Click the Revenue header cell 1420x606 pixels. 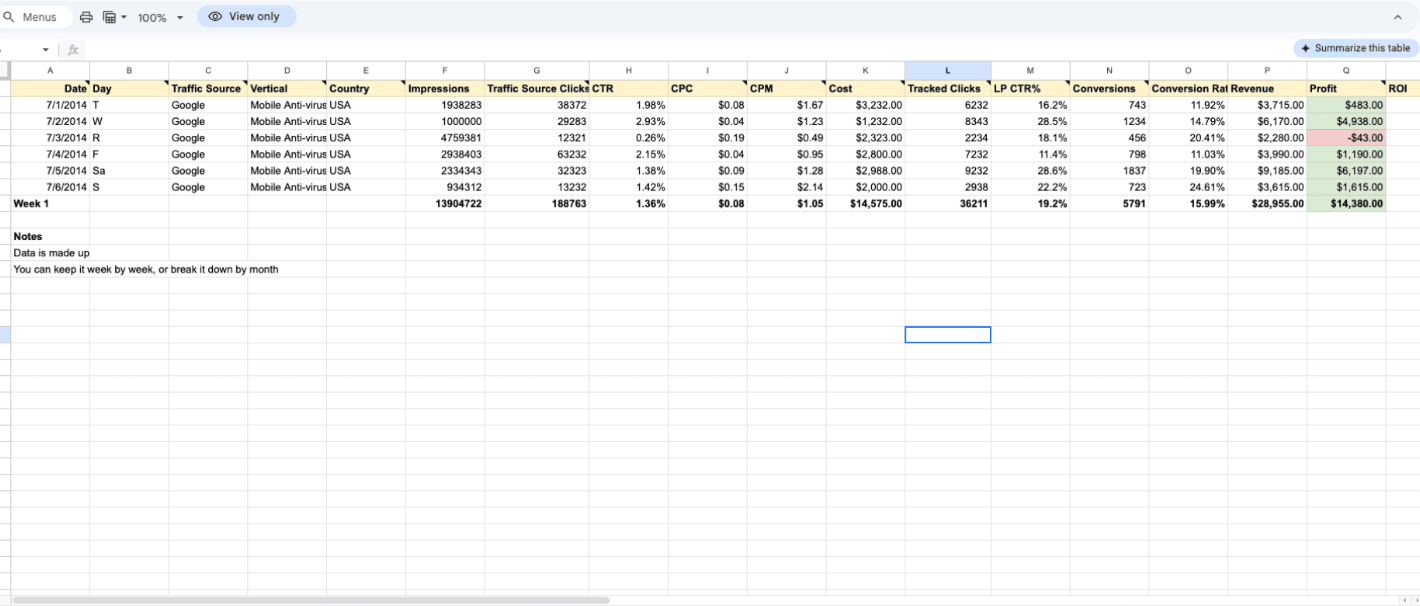coord(1267,88)
